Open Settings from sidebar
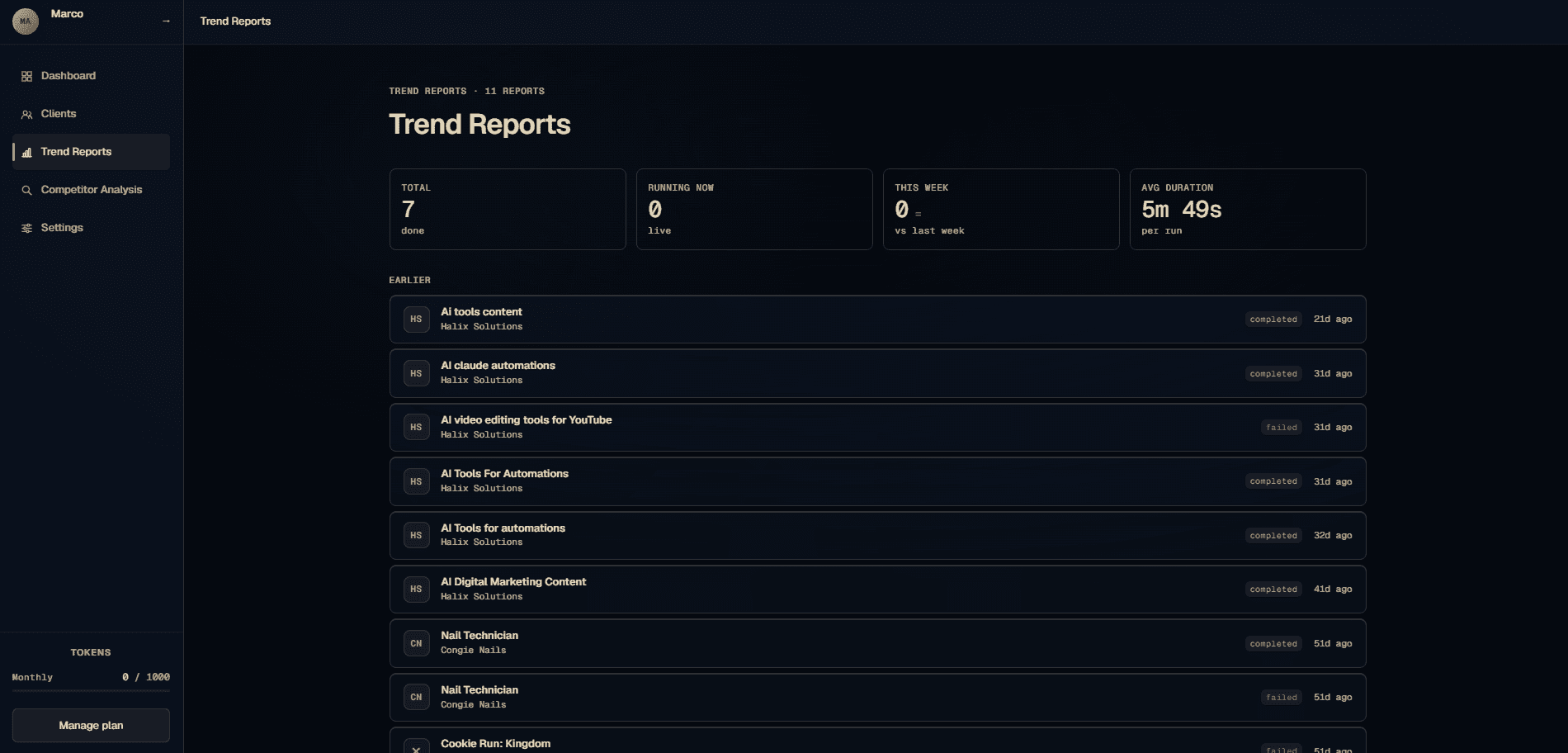This screenshot has width=1568, height=753. click(91, 228)
